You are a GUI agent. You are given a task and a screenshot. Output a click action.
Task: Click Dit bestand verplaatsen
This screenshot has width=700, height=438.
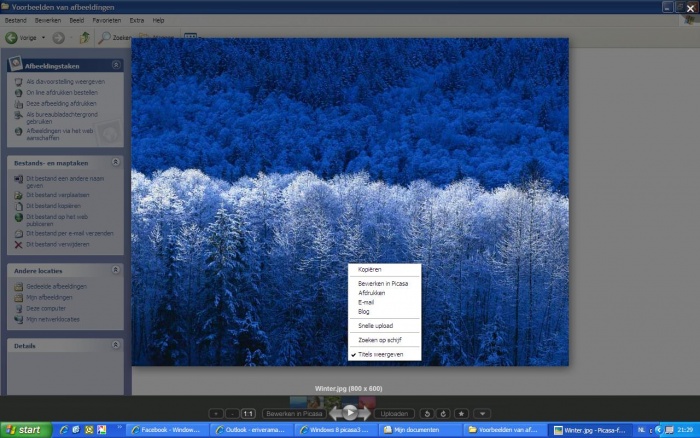58,195
